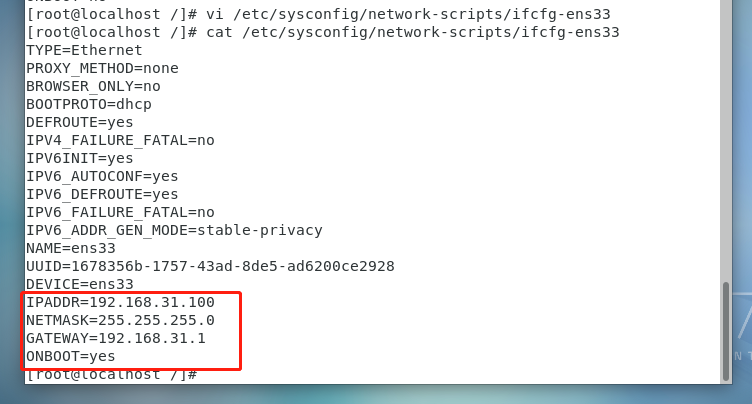752x404 pixels.
Task: Click the cat ifcfg-ens33 command line
Action: pyautogui.click(x=323, y=32)
